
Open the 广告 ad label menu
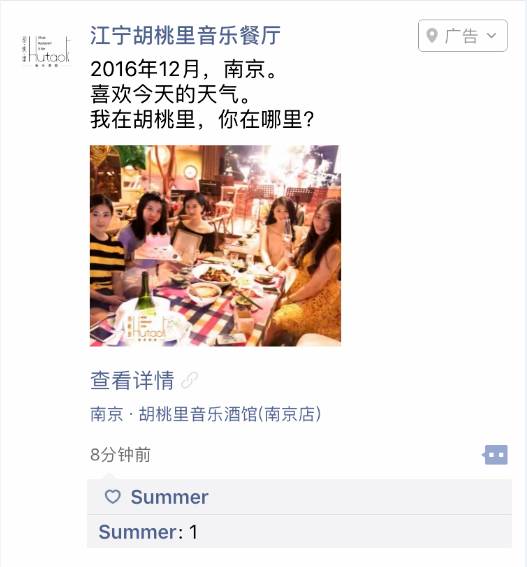click(x=463, y=35)
